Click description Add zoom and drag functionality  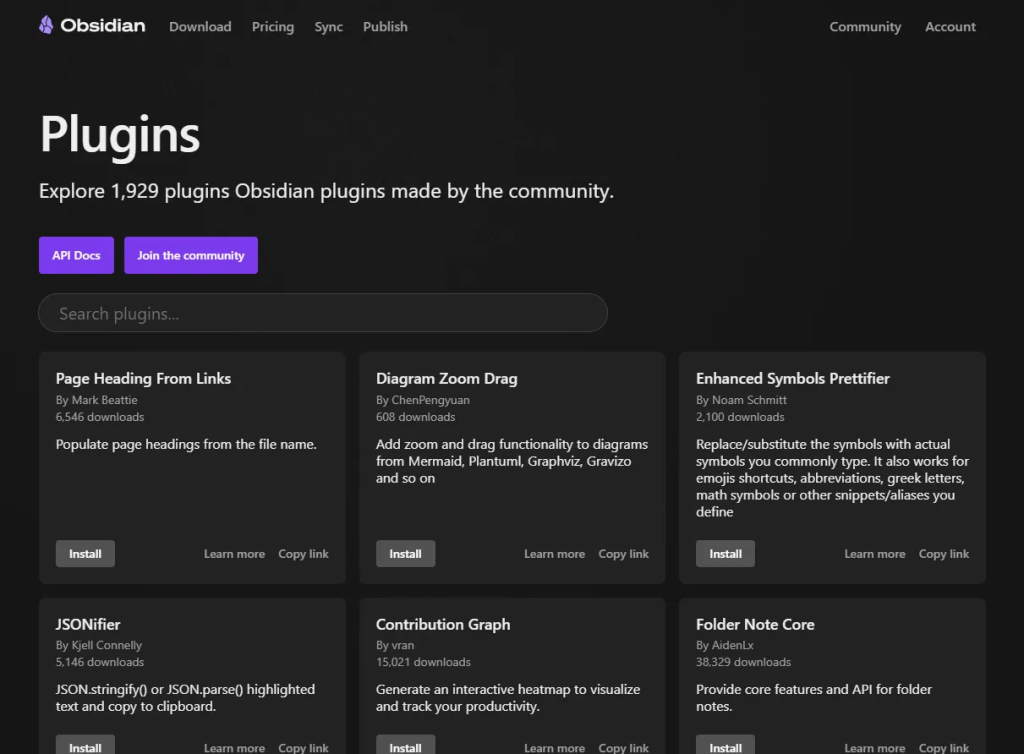coord(512,461)
